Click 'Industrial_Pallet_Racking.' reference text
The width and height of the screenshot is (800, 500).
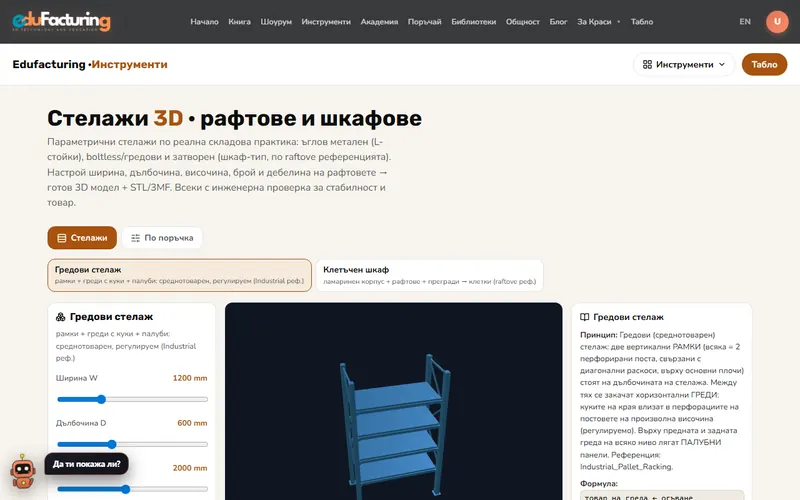click(x=626, y=466)
